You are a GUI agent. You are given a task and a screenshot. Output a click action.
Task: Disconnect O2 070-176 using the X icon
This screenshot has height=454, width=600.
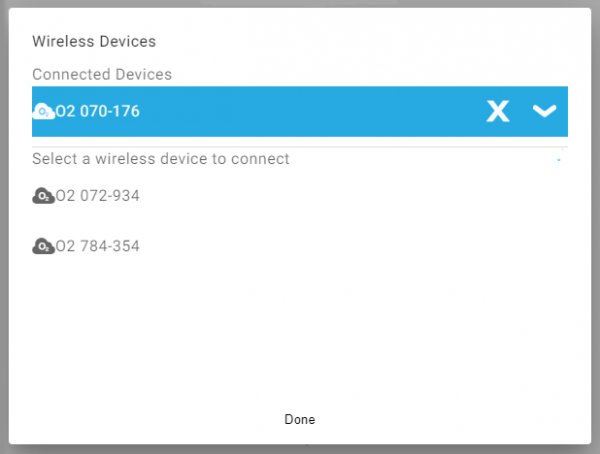(x=498, y=111)
